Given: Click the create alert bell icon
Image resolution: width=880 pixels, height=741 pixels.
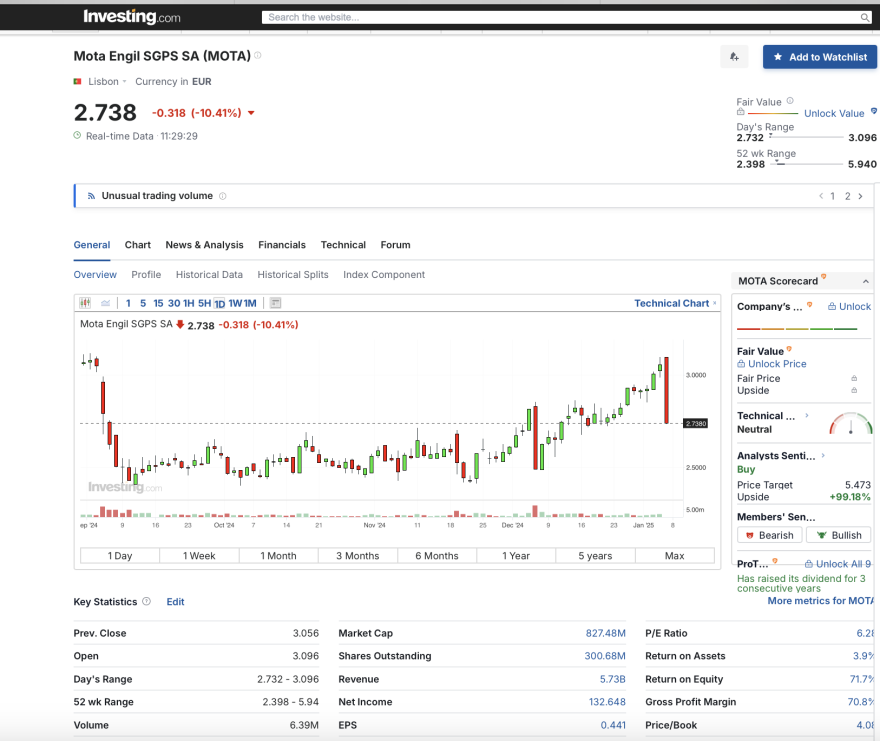Looking at the screenshot, I should pyautogui.click(x=734, y=57).
